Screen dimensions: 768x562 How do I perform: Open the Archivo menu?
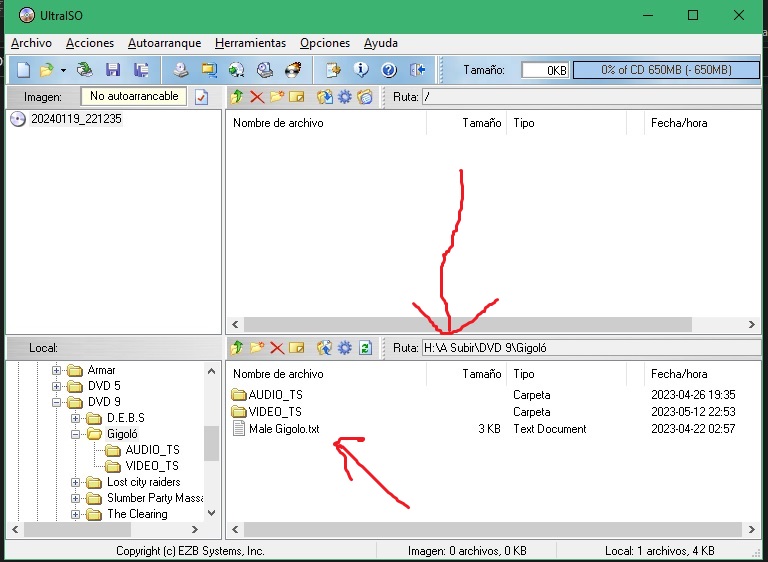click(x=31, y=43)
